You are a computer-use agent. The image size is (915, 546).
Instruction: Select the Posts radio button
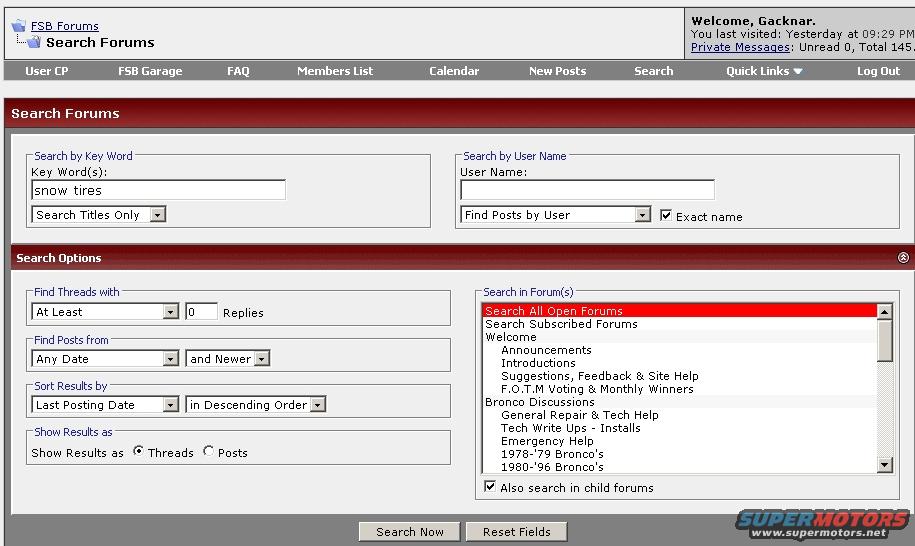208,452
